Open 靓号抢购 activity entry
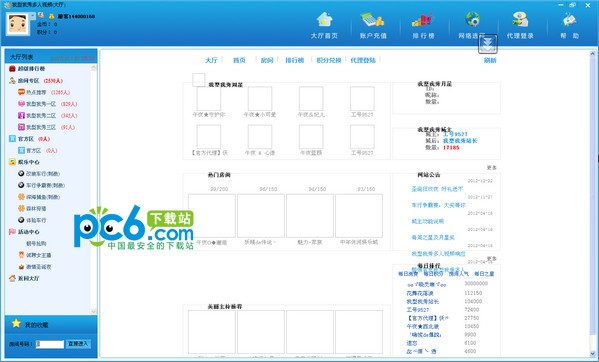The image size is (599, 362). click(x=36, y=244)
